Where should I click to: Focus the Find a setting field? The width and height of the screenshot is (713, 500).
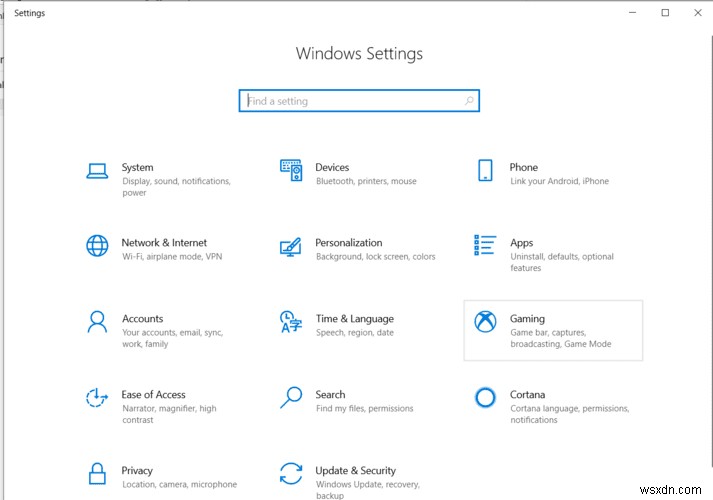tap(359, 100)
